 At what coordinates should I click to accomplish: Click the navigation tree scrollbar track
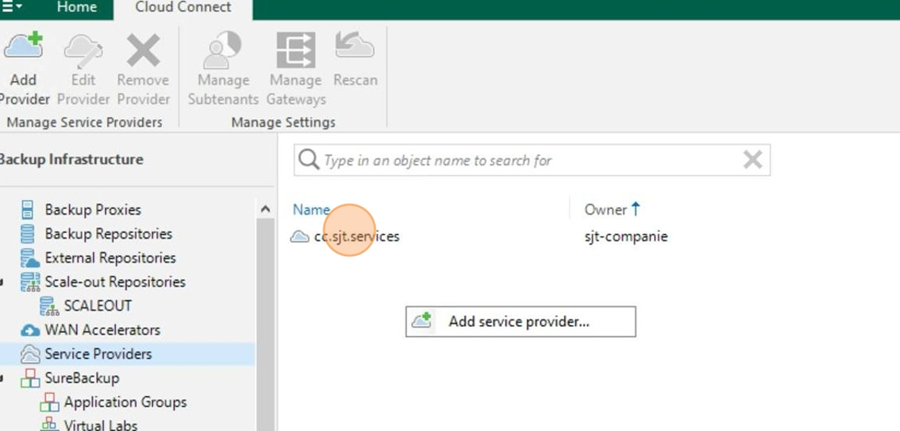pyautogui.click(x=265, y=325)
